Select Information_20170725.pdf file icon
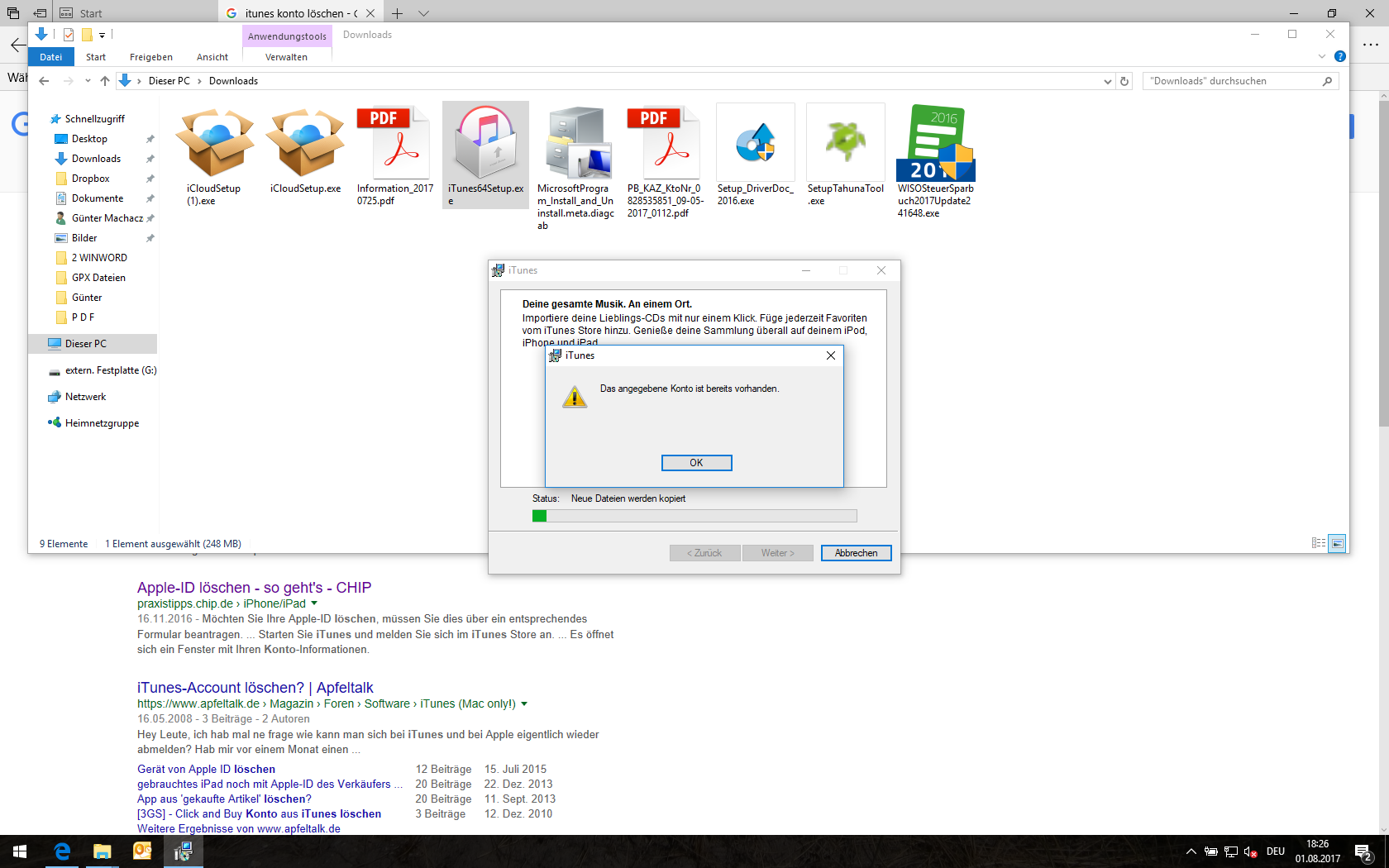The image size is (1389, 868). click(x=395, y=144)
